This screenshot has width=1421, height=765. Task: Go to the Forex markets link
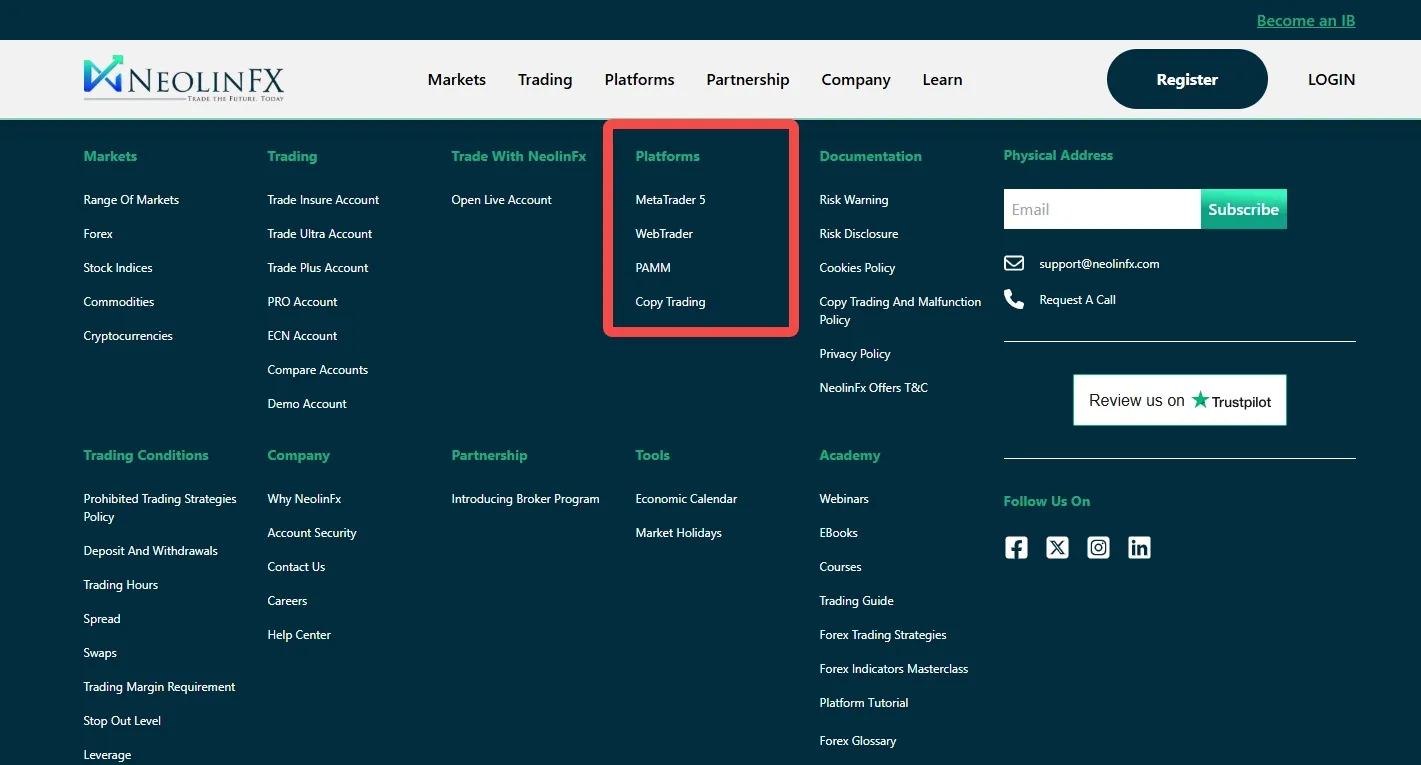tap(98, 234)
